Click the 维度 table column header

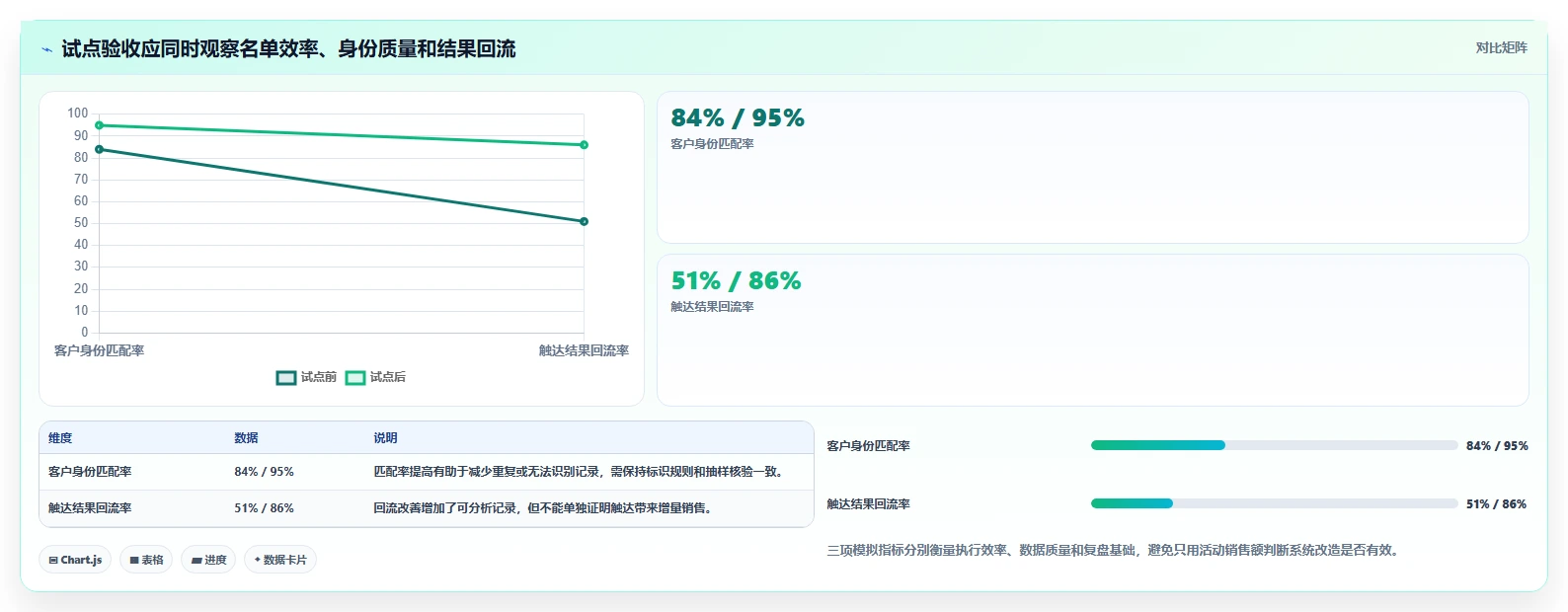click(60, 438)
